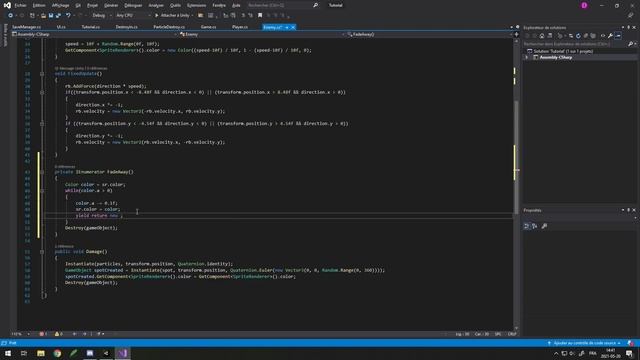This screenshot has height=360, width=640.
Task: Collapse the while loop outline block
Action: tap(42, 191)
